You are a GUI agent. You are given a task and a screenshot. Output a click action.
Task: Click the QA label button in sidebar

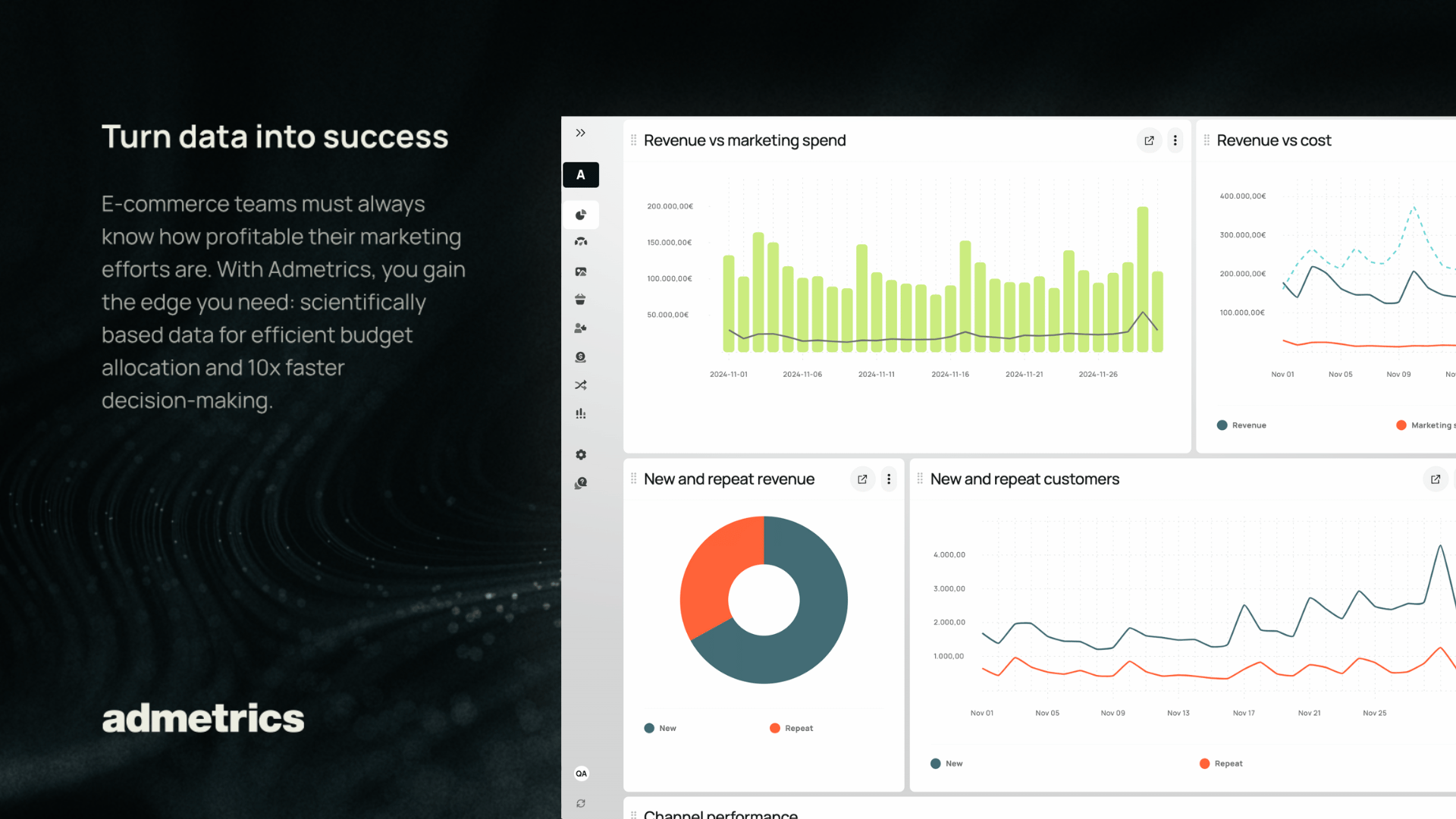[x=581, y=773]
